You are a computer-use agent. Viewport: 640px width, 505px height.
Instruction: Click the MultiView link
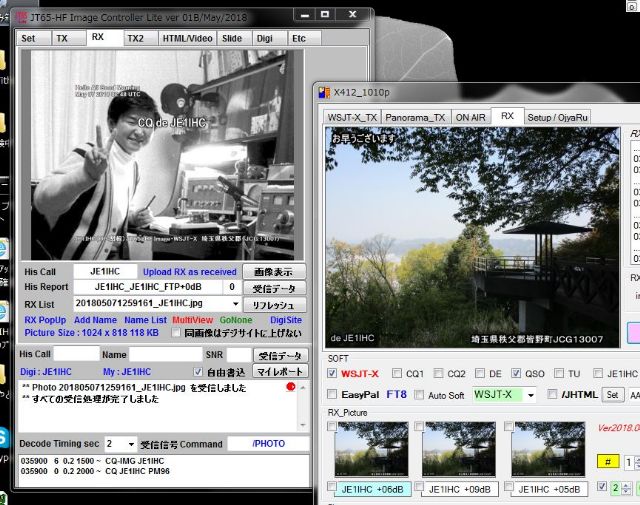click(192, 320)
